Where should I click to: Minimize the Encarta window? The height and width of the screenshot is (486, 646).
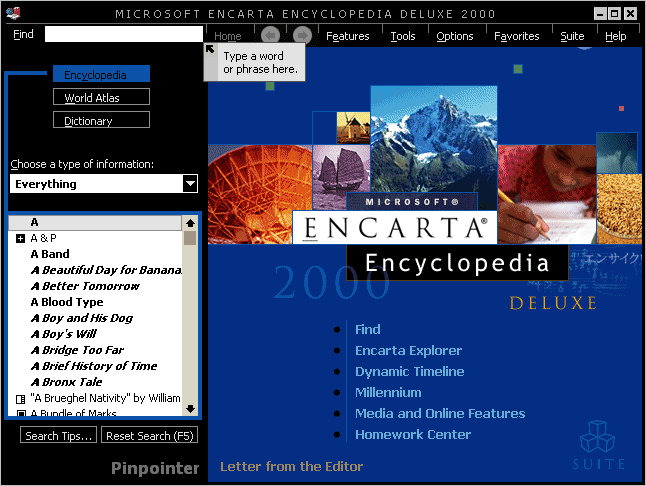[x=601, y=14]
